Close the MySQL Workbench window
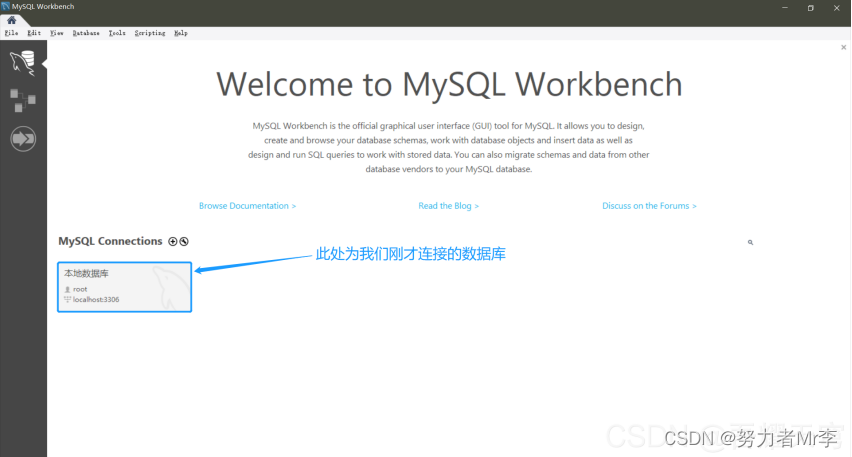 837,8
